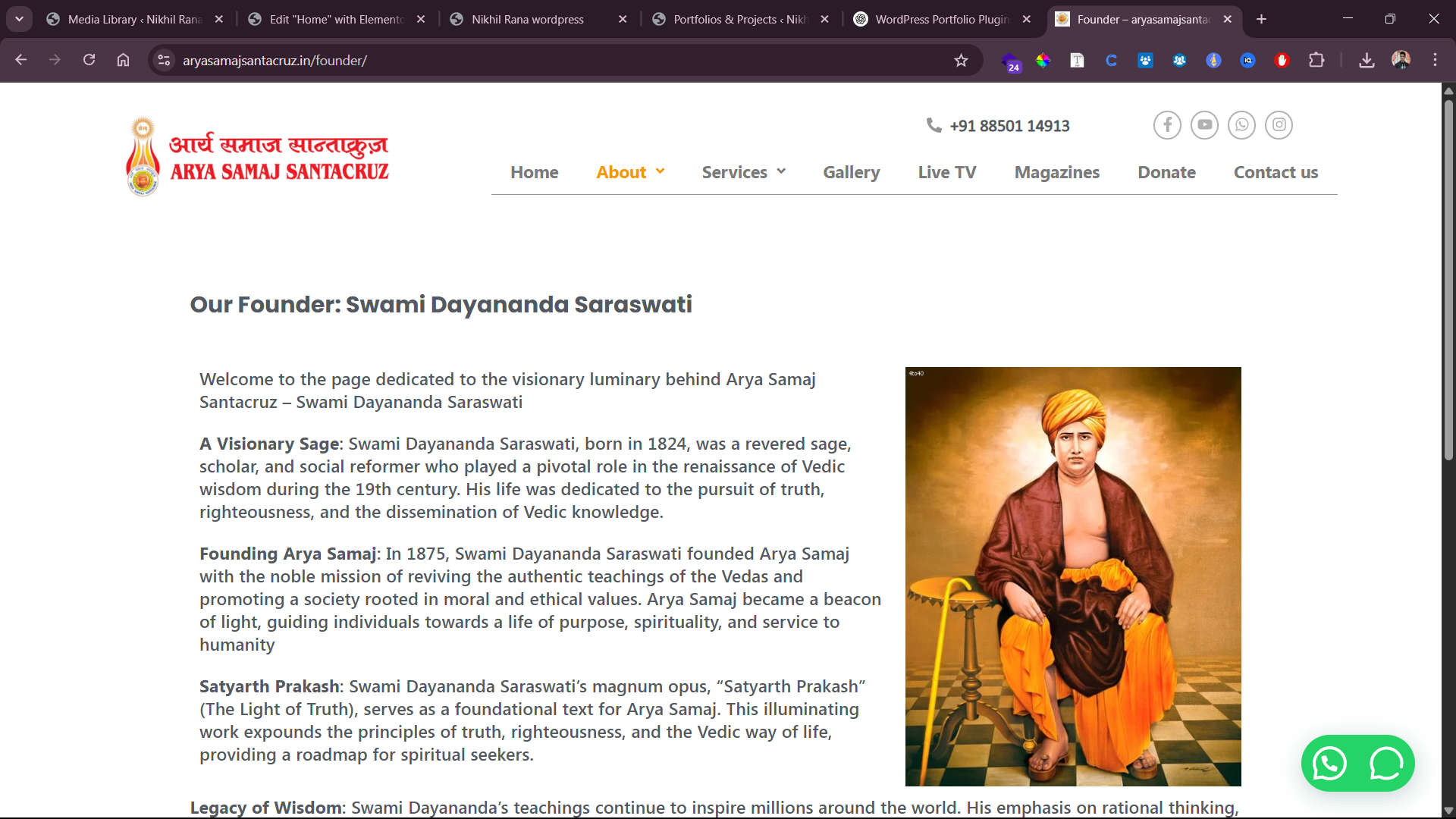The width and height of the screenshot is (1456, 819).
Task: Open the YouTube social icon
Action: 1204,125
